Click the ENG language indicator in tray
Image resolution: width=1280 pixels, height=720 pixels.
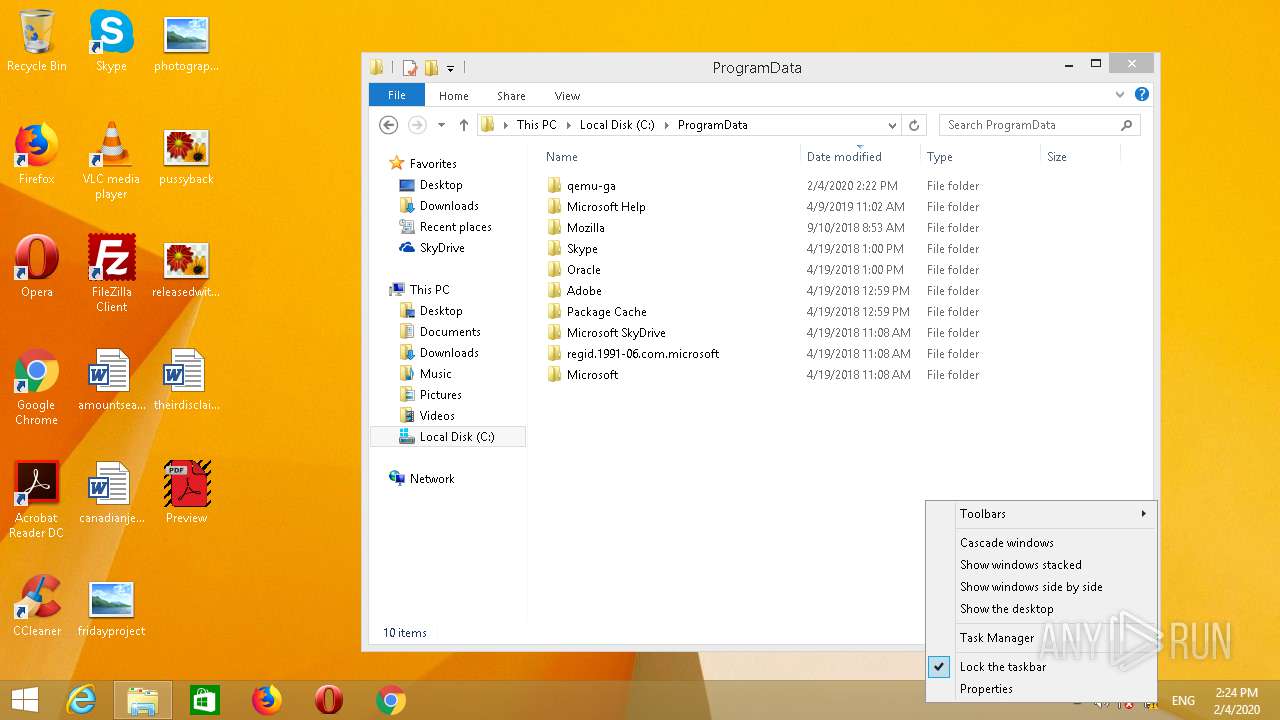coord(1183,701)
